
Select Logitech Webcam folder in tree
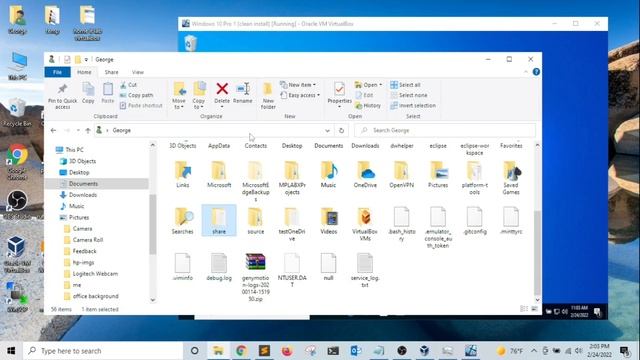95,274
